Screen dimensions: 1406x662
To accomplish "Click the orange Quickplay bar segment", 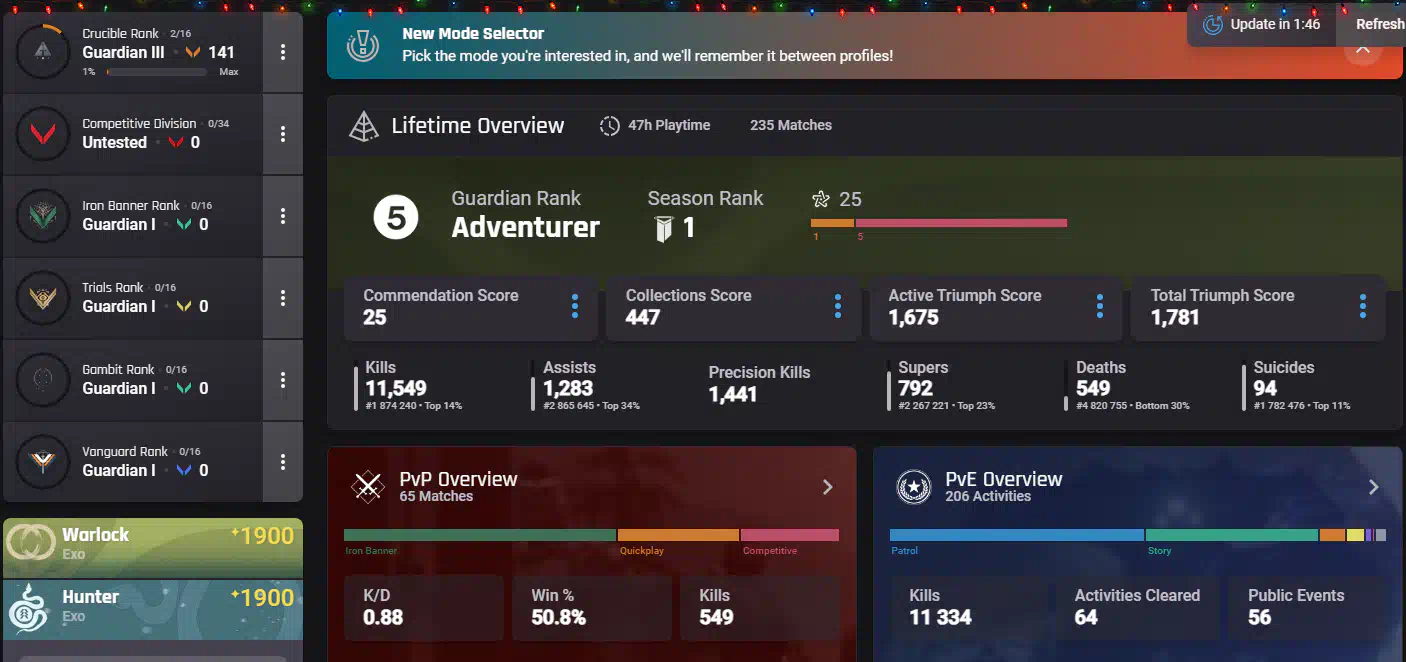I will point(678,535).
